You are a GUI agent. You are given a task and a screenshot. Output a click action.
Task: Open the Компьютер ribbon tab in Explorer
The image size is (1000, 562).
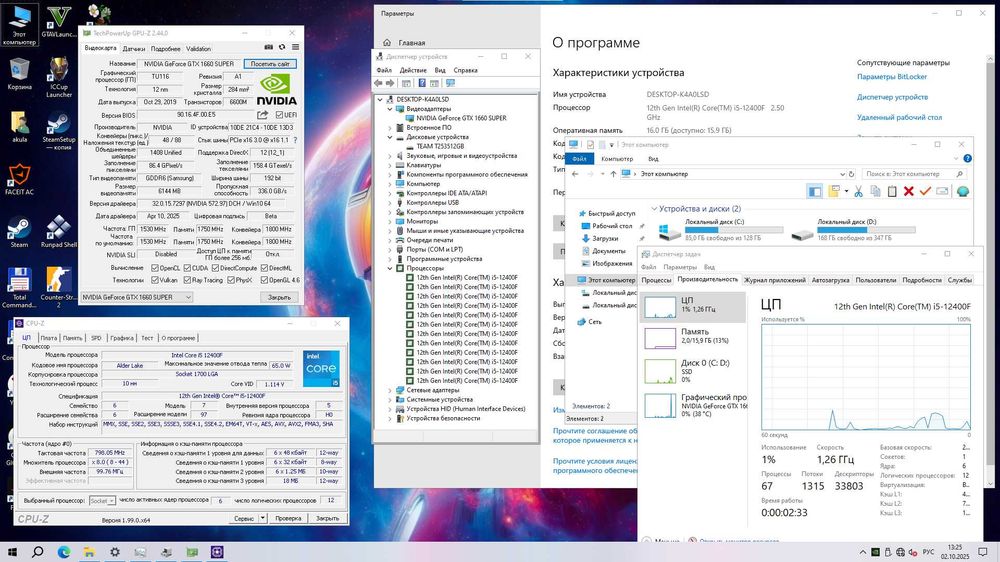[617, 159]
